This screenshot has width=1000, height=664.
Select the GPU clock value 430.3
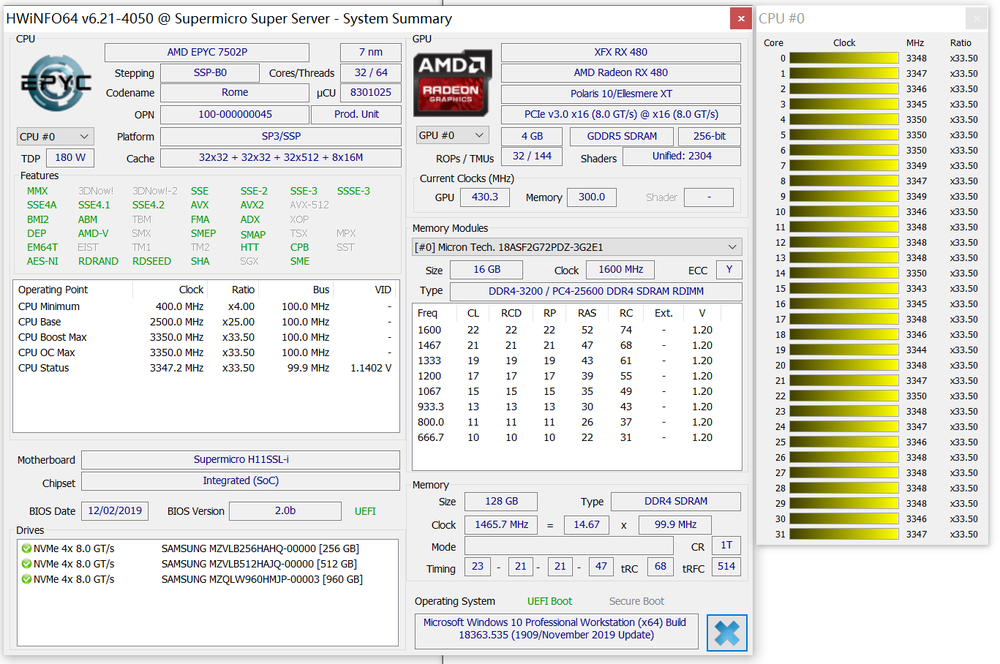[485, 197]
